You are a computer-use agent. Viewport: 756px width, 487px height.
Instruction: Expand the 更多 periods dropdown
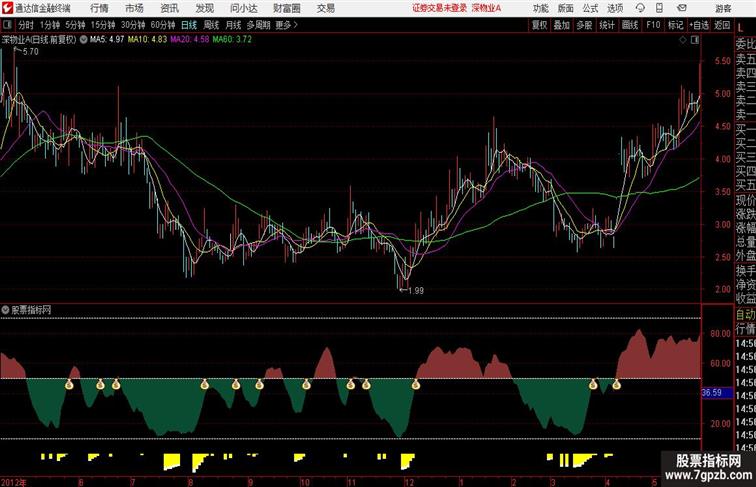[x=286, y=25]
